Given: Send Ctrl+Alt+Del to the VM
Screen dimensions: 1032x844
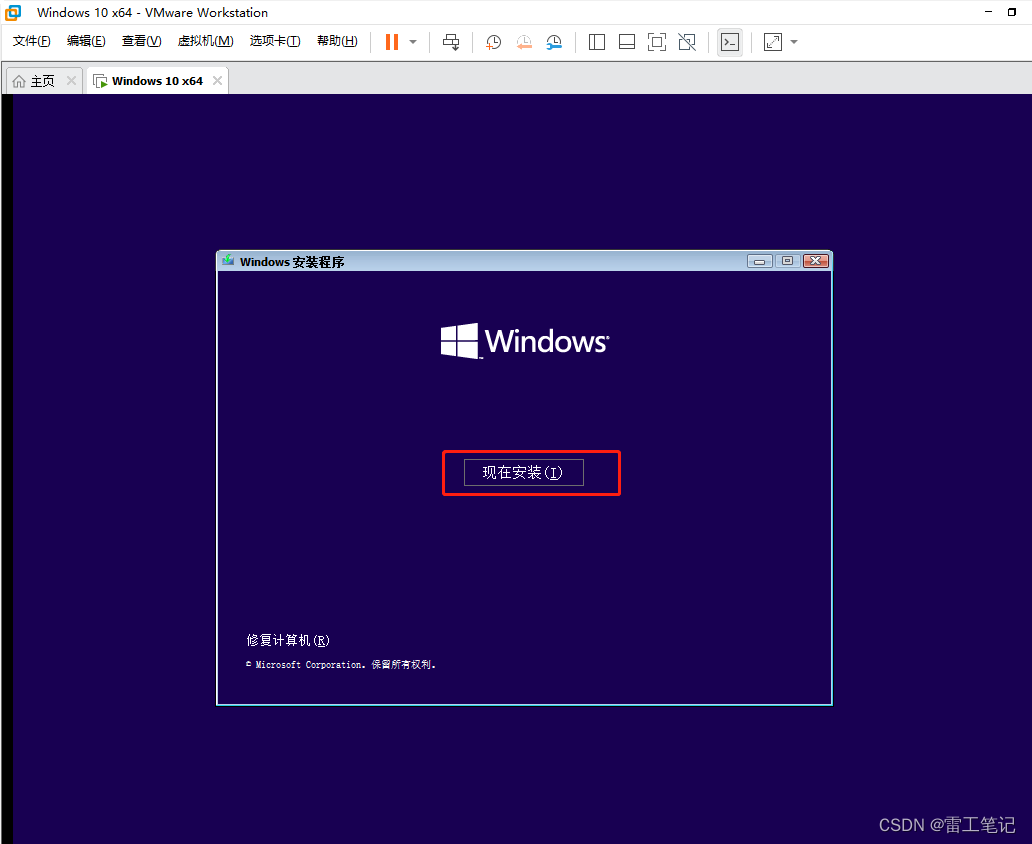Looking at the screenshot, I should 451,42.
